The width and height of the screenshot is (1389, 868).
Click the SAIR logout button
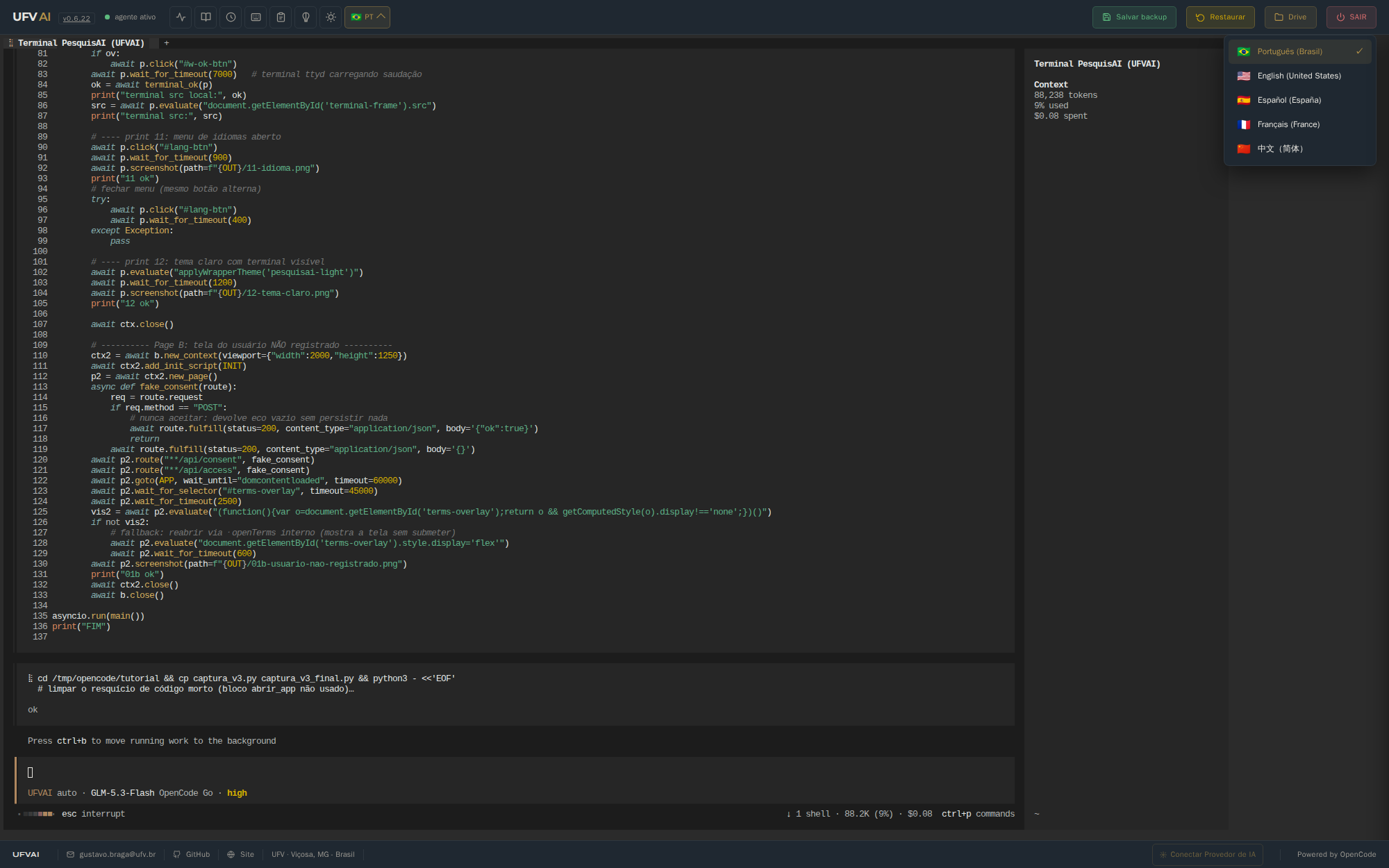point(1351,17)
